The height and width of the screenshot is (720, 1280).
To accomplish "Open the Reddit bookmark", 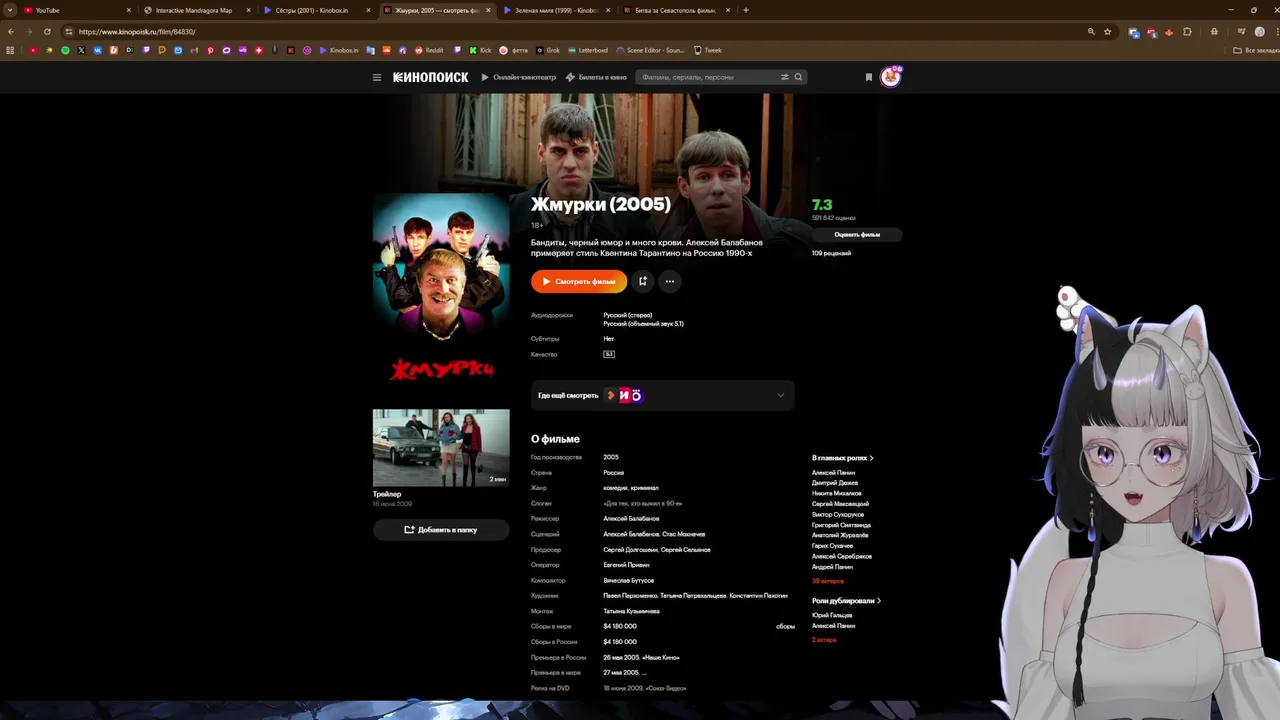I will pos(429,50).
